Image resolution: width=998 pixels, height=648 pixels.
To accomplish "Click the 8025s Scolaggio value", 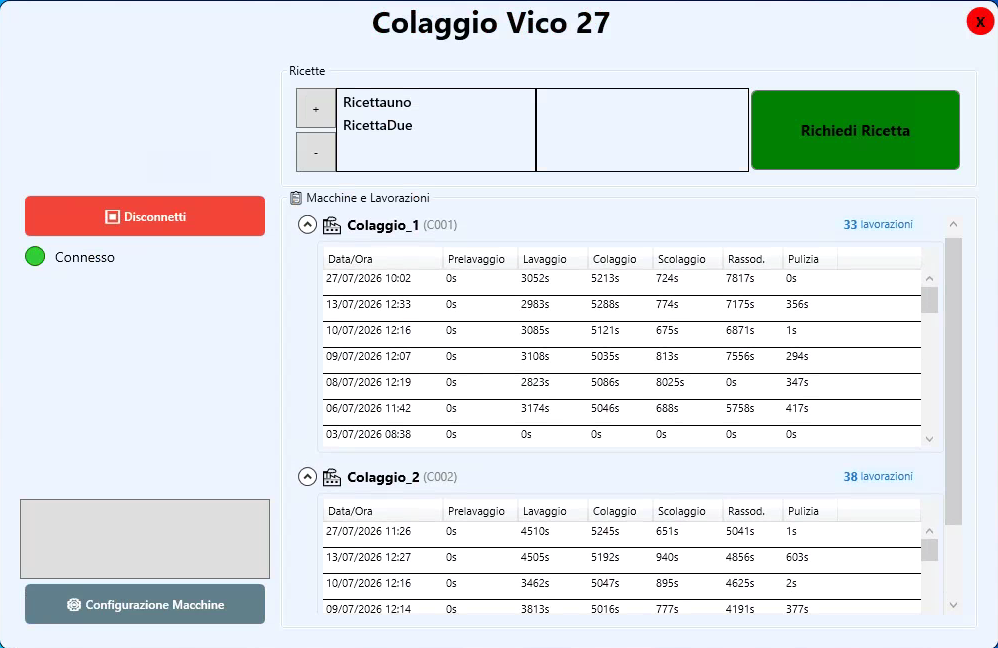I will coord(670,383).
